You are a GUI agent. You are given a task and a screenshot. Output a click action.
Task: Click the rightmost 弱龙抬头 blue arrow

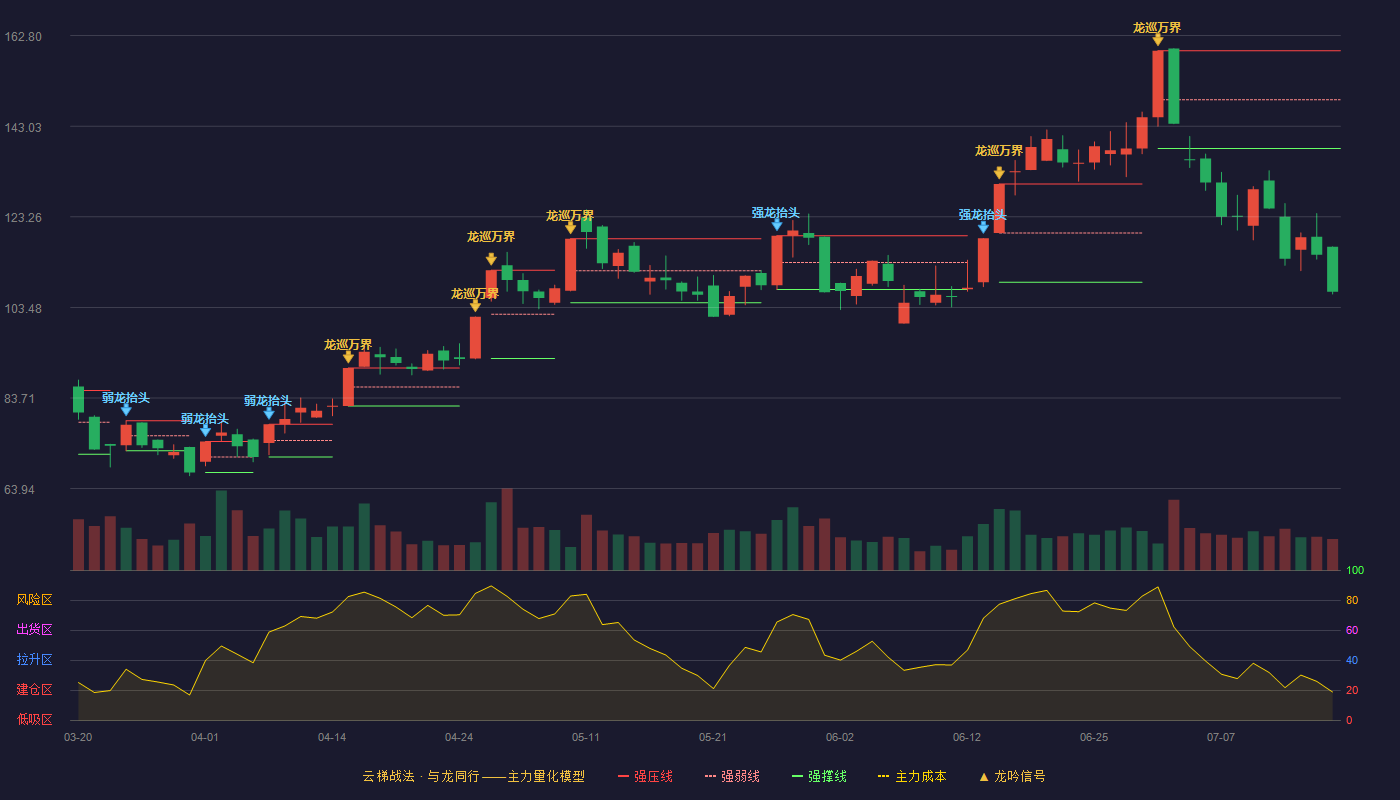pos(268,413)
